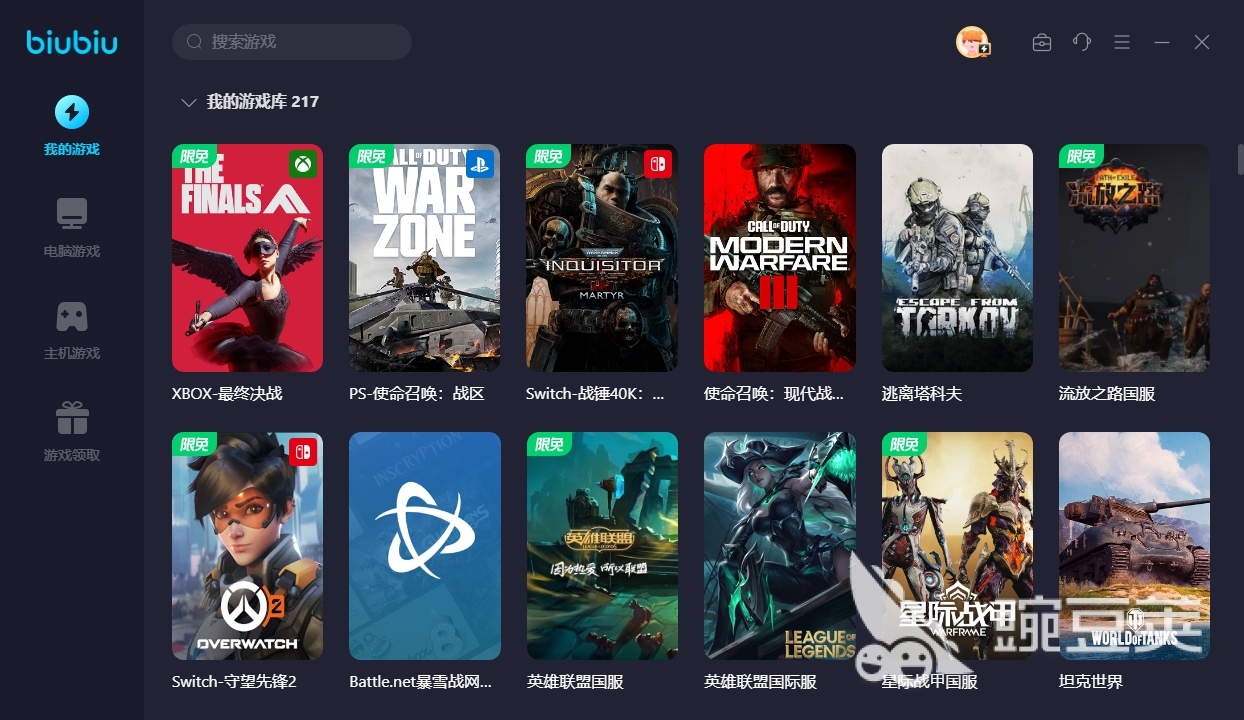
Task: Select the XBOX-最终决战 game title
Action: (x=227, y=394)
